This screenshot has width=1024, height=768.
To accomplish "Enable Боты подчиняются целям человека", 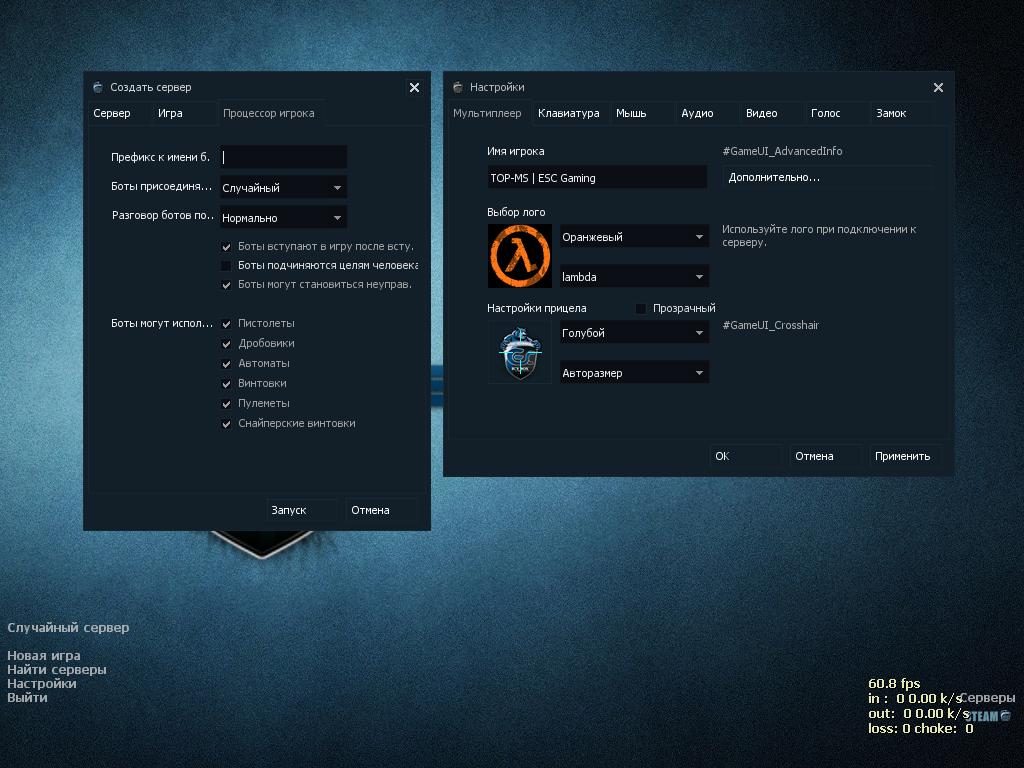I will click(x=227, y=266).
